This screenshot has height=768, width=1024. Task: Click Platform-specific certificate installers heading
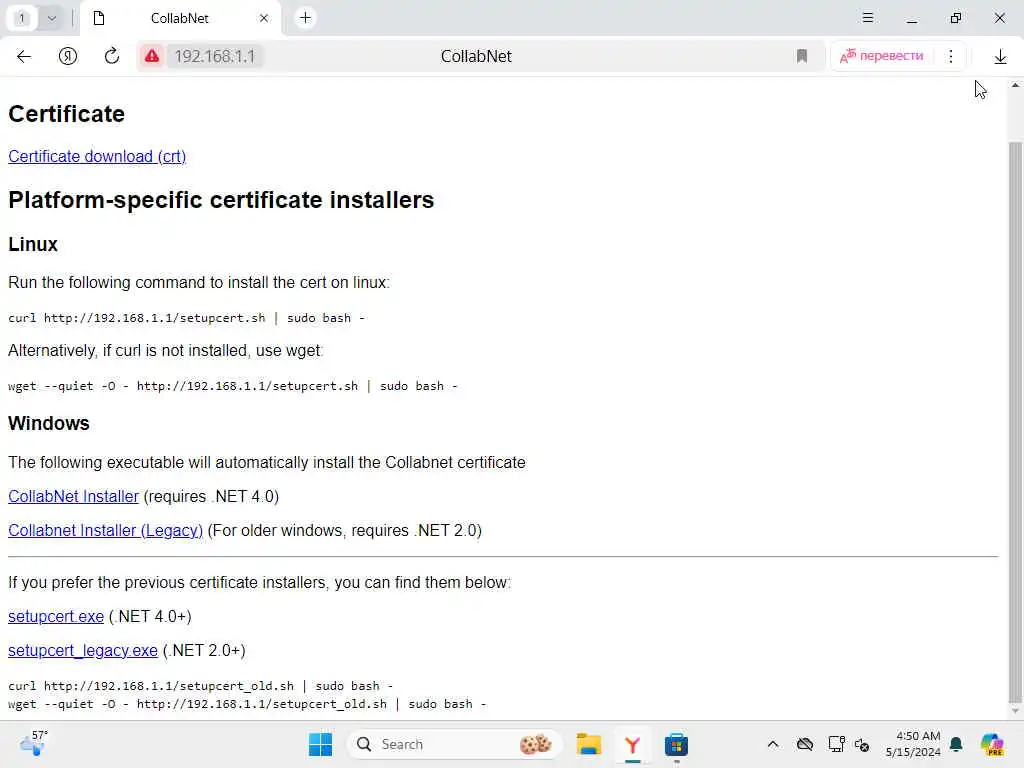pos(221,200)
